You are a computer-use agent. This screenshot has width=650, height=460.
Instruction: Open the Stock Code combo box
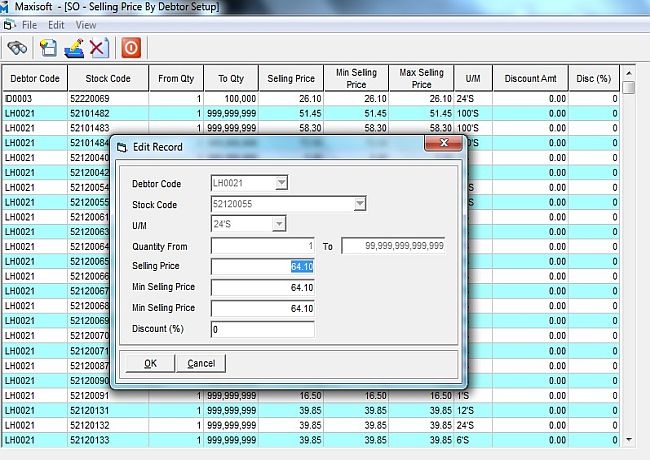tap(359, 204)
